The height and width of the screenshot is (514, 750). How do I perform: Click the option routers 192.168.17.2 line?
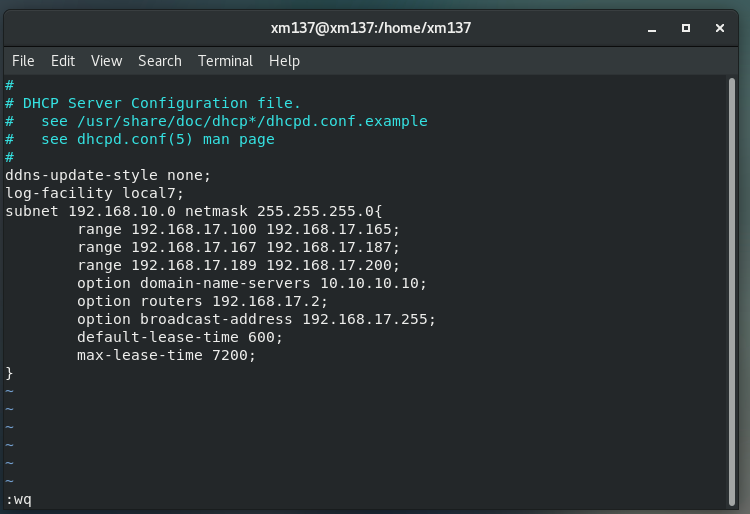coord(202,301)
